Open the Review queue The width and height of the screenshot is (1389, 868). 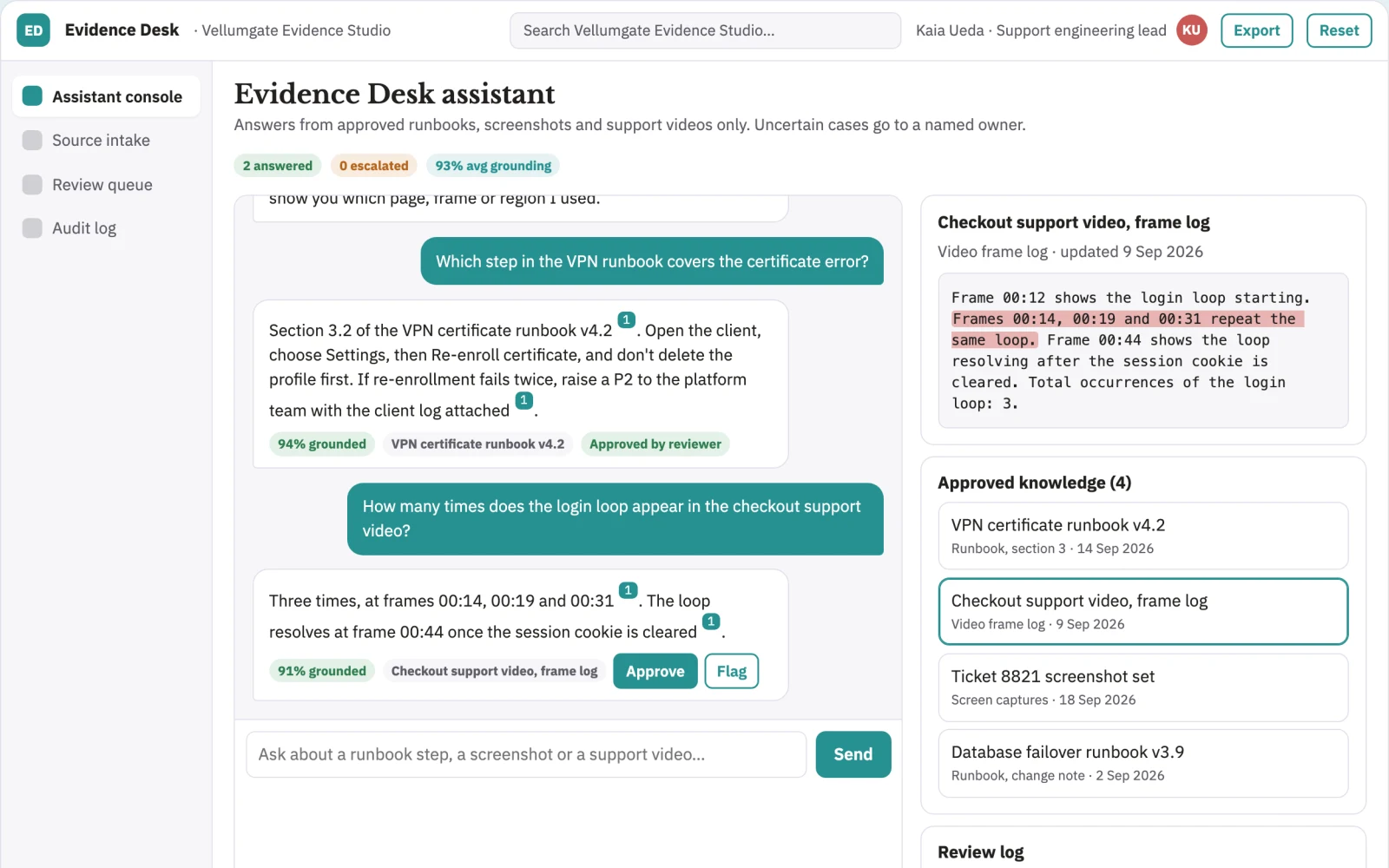106,184
